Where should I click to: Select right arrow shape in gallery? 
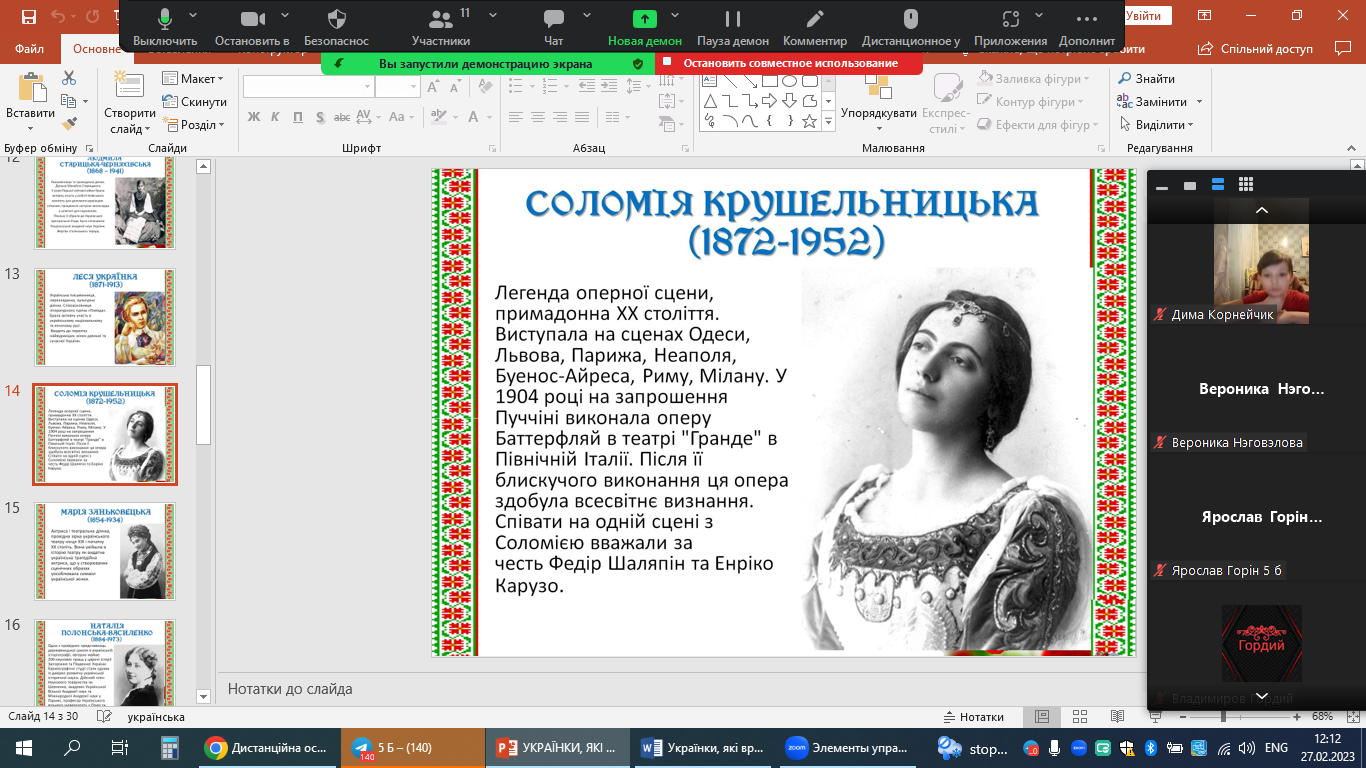click(769, 101)
